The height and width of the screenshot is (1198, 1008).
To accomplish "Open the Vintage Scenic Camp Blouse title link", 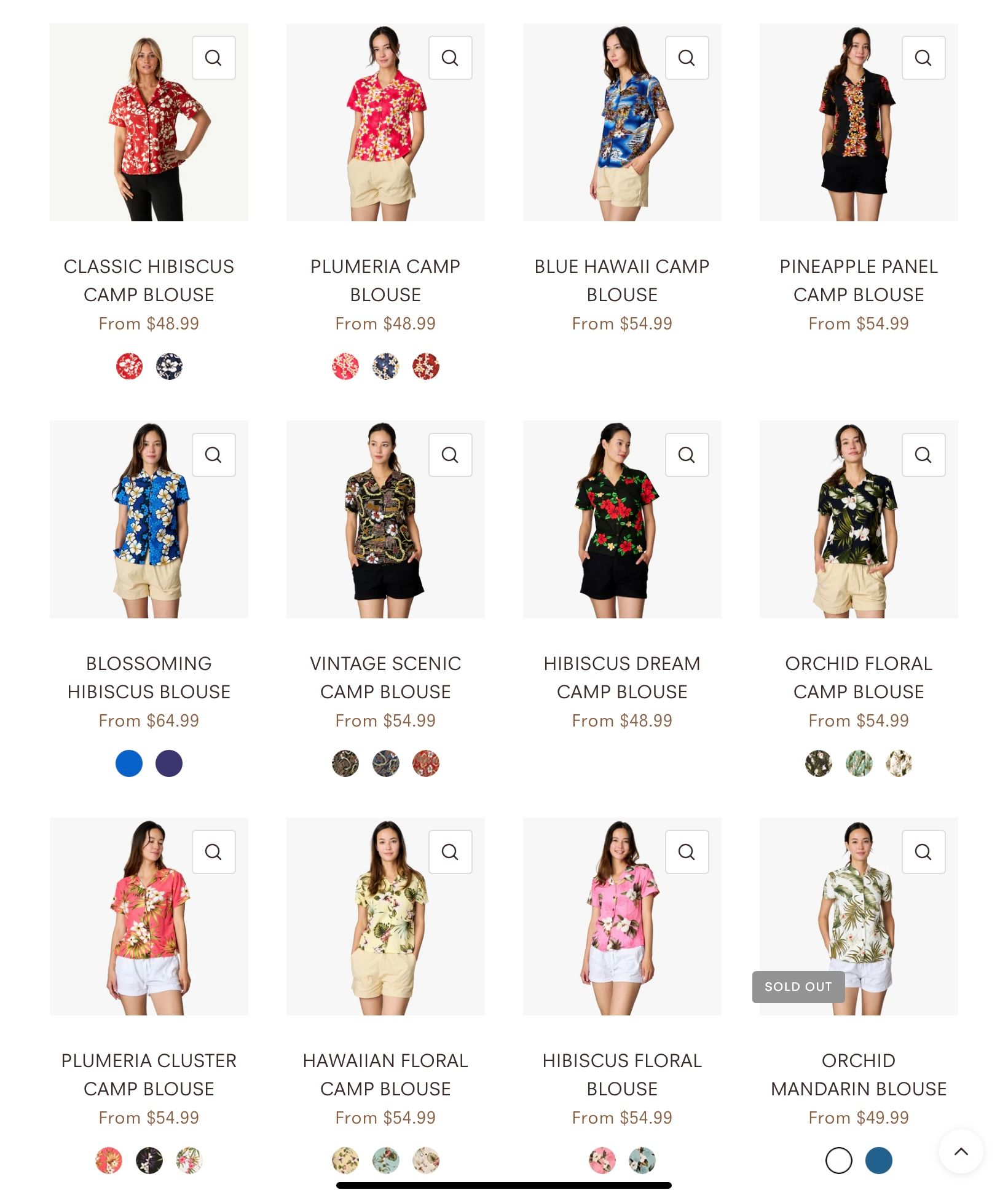I will pyautogui.click(x=385, y=677).
